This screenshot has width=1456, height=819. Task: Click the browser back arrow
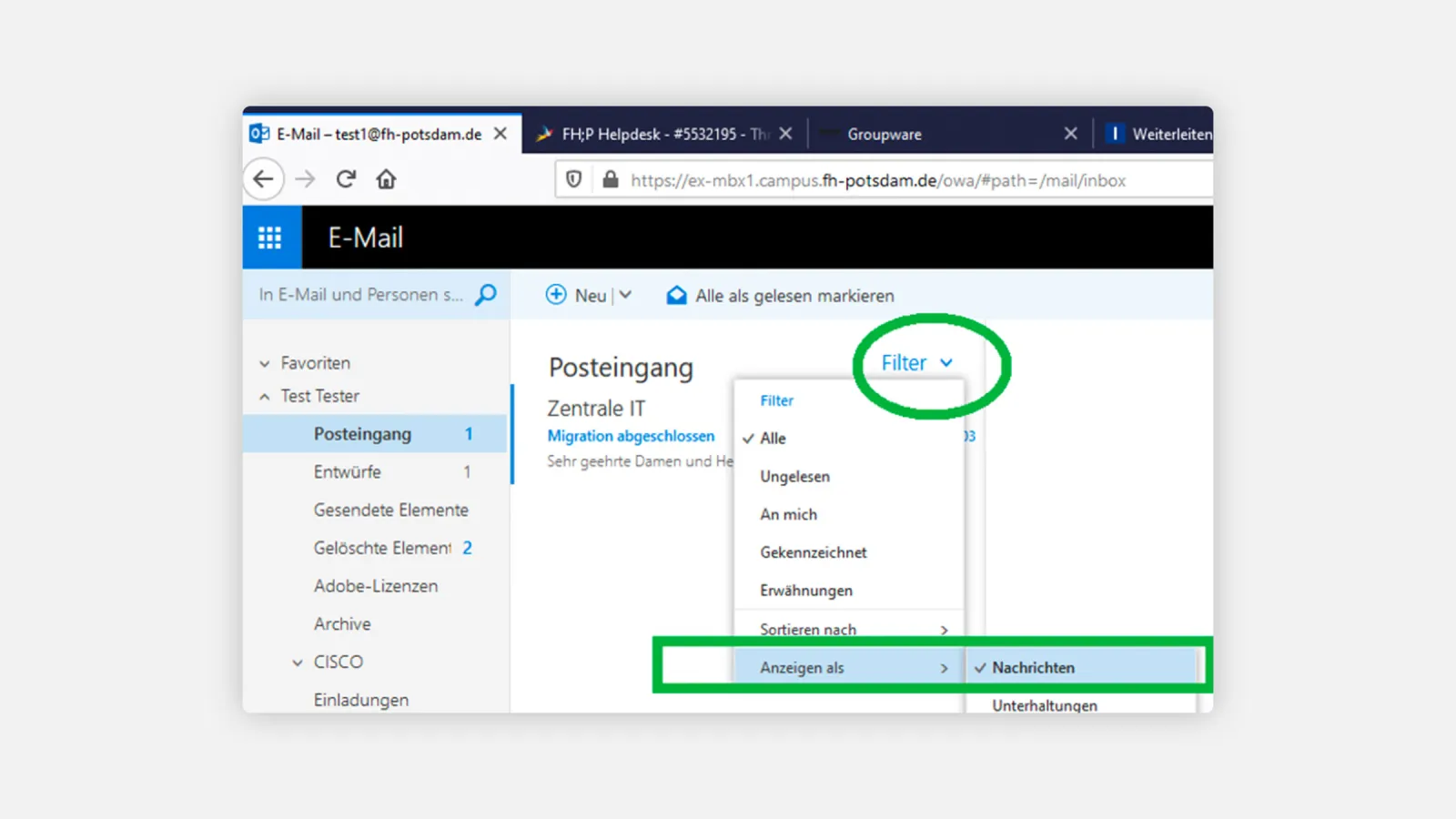point(263,179)
